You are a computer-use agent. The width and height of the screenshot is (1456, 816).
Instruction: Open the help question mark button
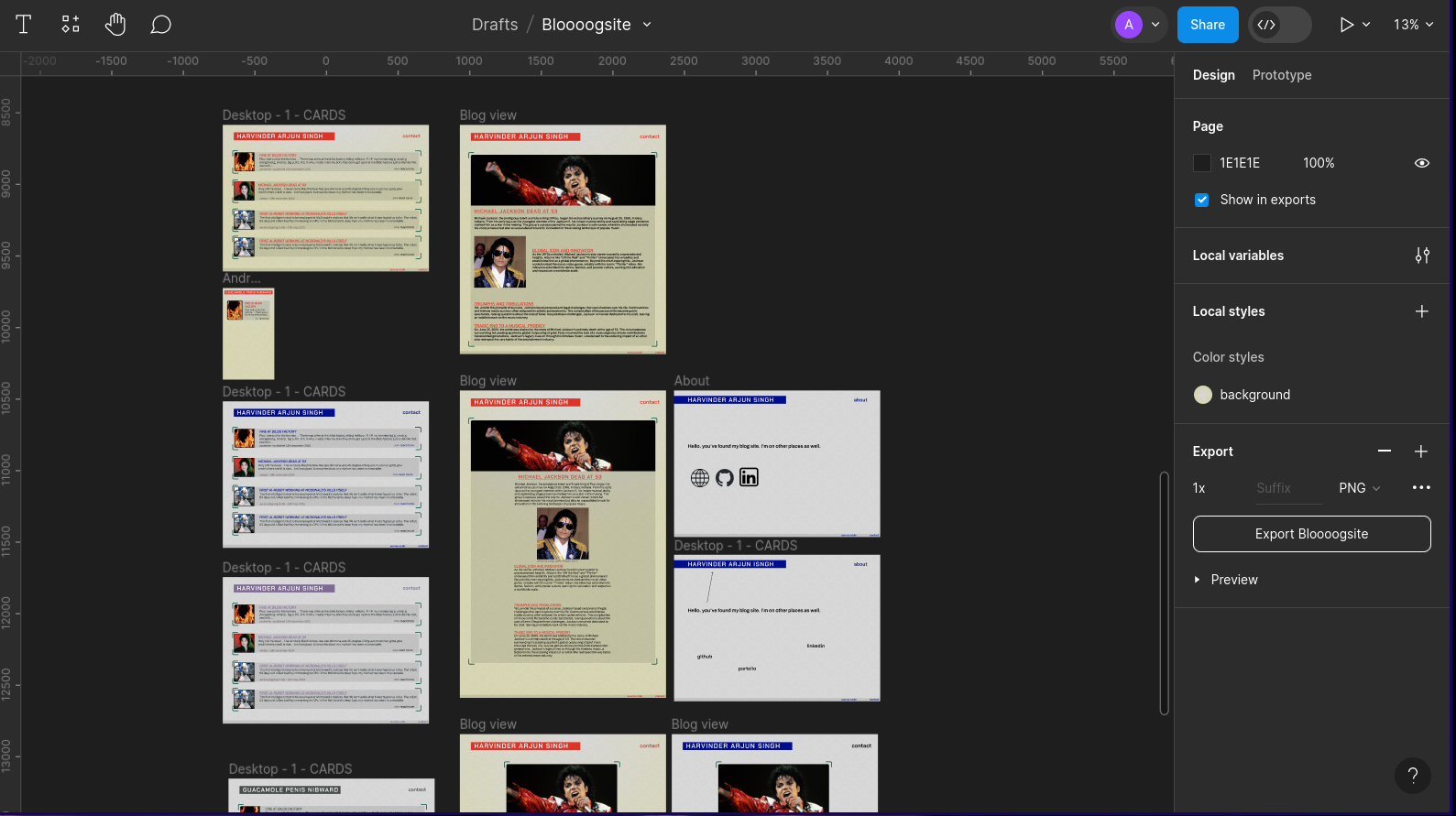point(1412,776)
